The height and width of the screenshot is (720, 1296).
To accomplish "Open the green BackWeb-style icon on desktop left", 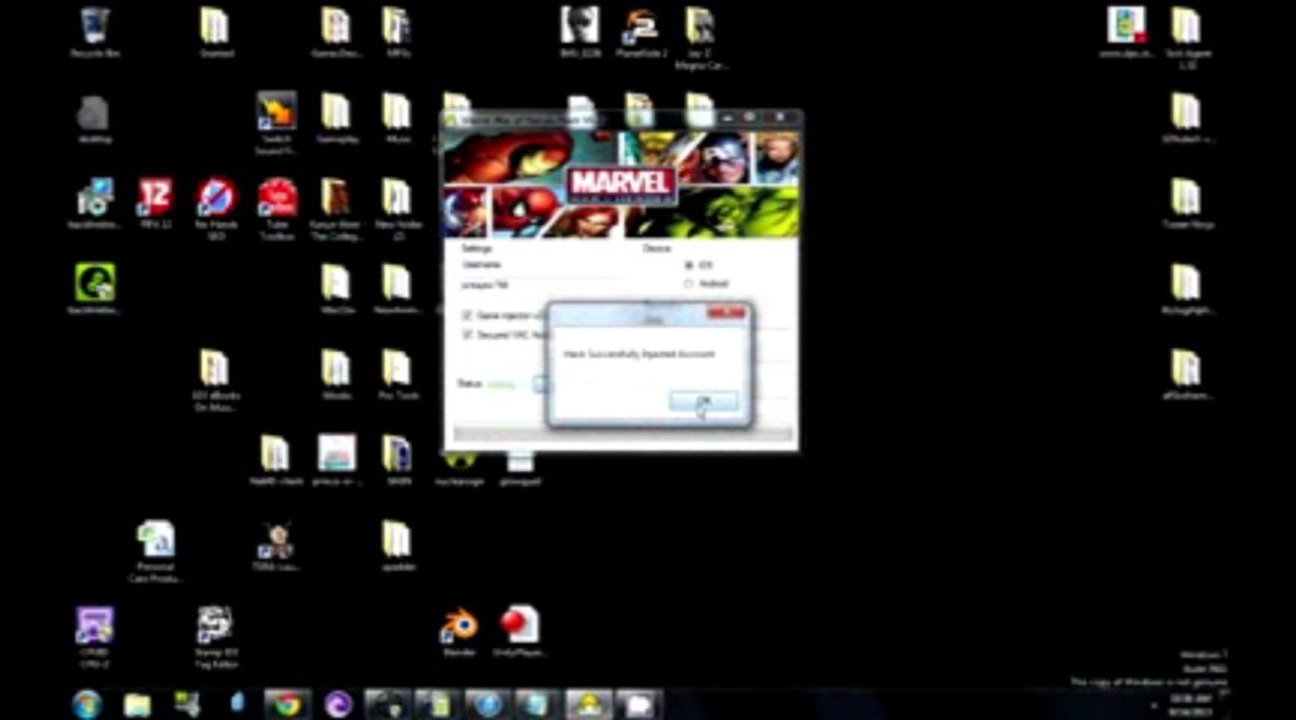I will tap(94, 288).
